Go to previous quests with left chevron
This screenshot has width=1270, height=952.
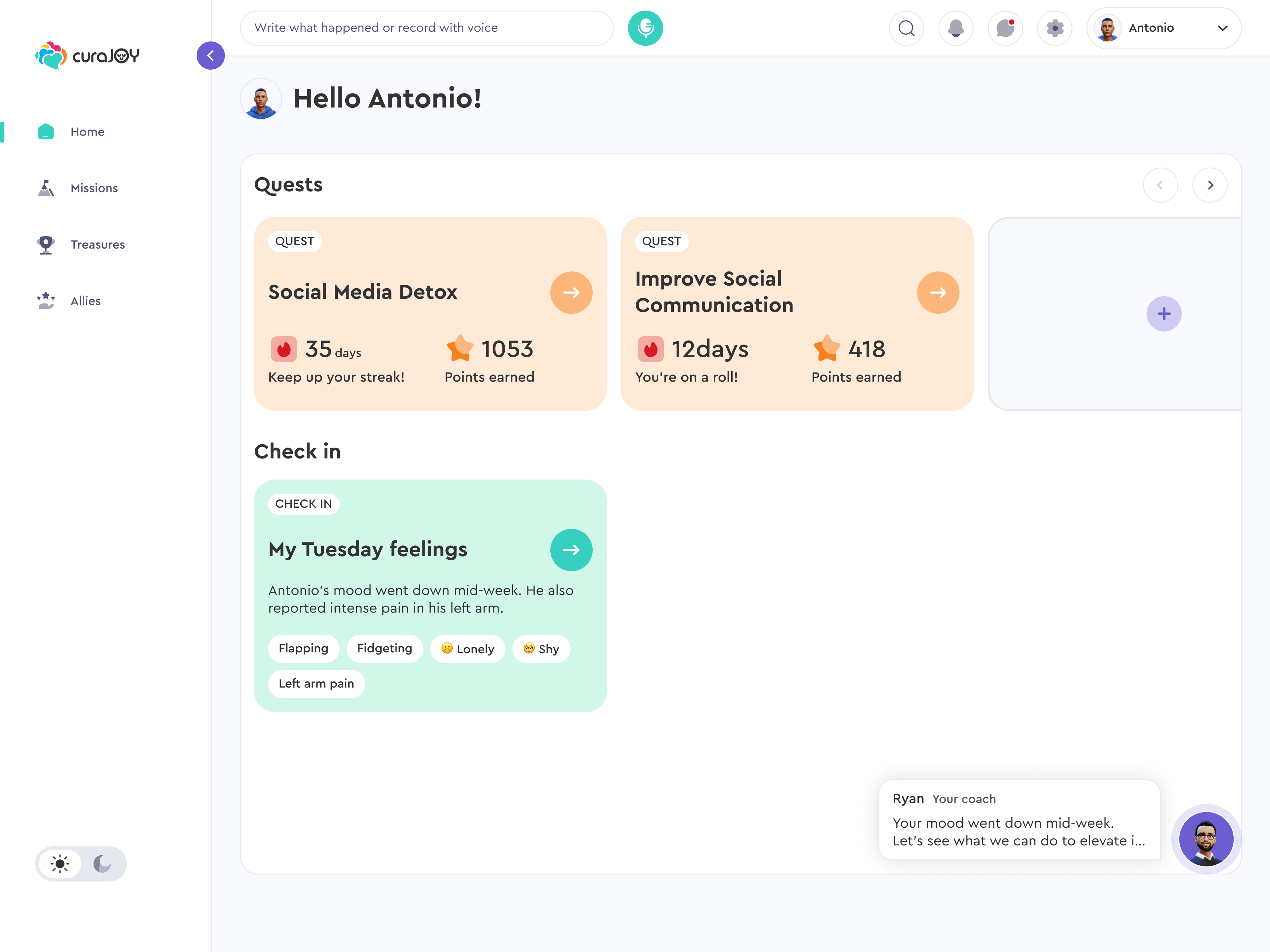[1160, 185]
